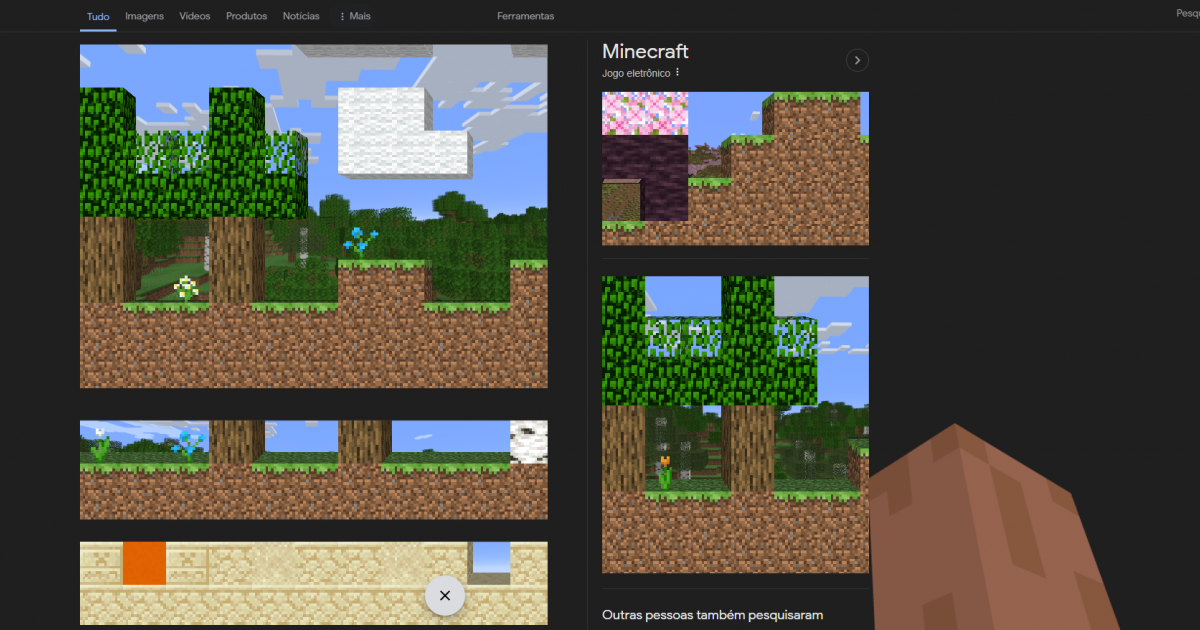Expand the Mais menu
The height and width of the screenshot is (630, 1200).
point(354,16)
